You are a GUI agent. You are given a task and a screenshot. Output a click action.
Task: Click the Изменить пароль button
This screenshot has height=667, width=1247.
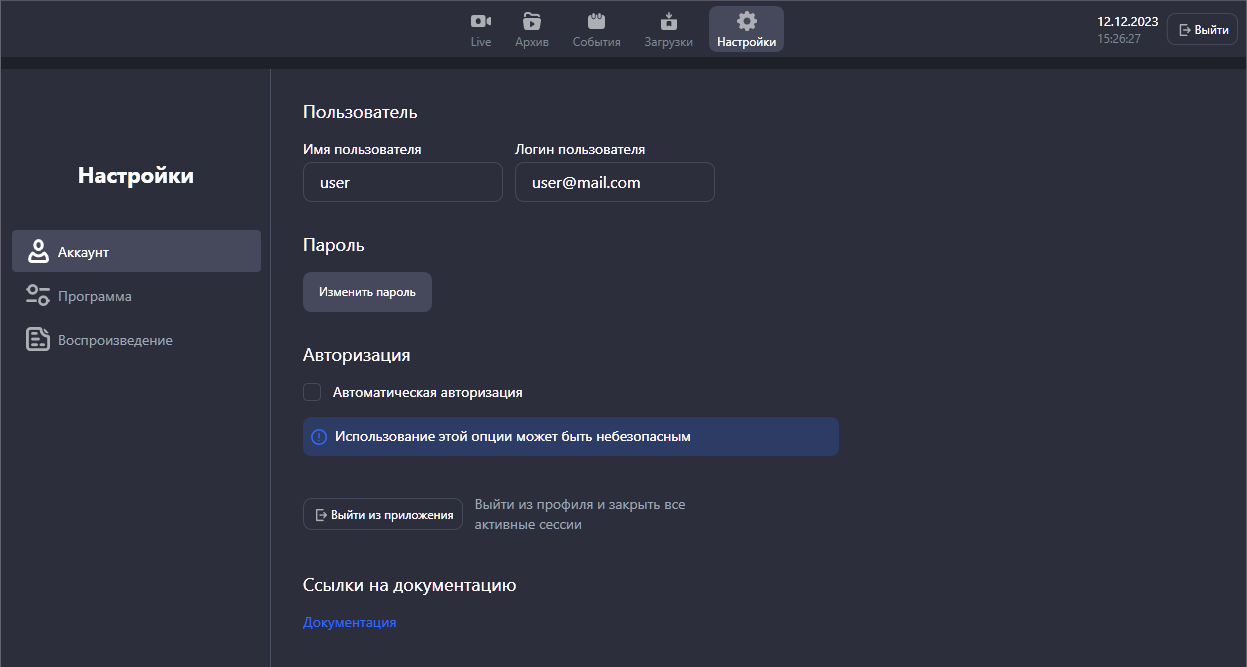pos(367,292)
